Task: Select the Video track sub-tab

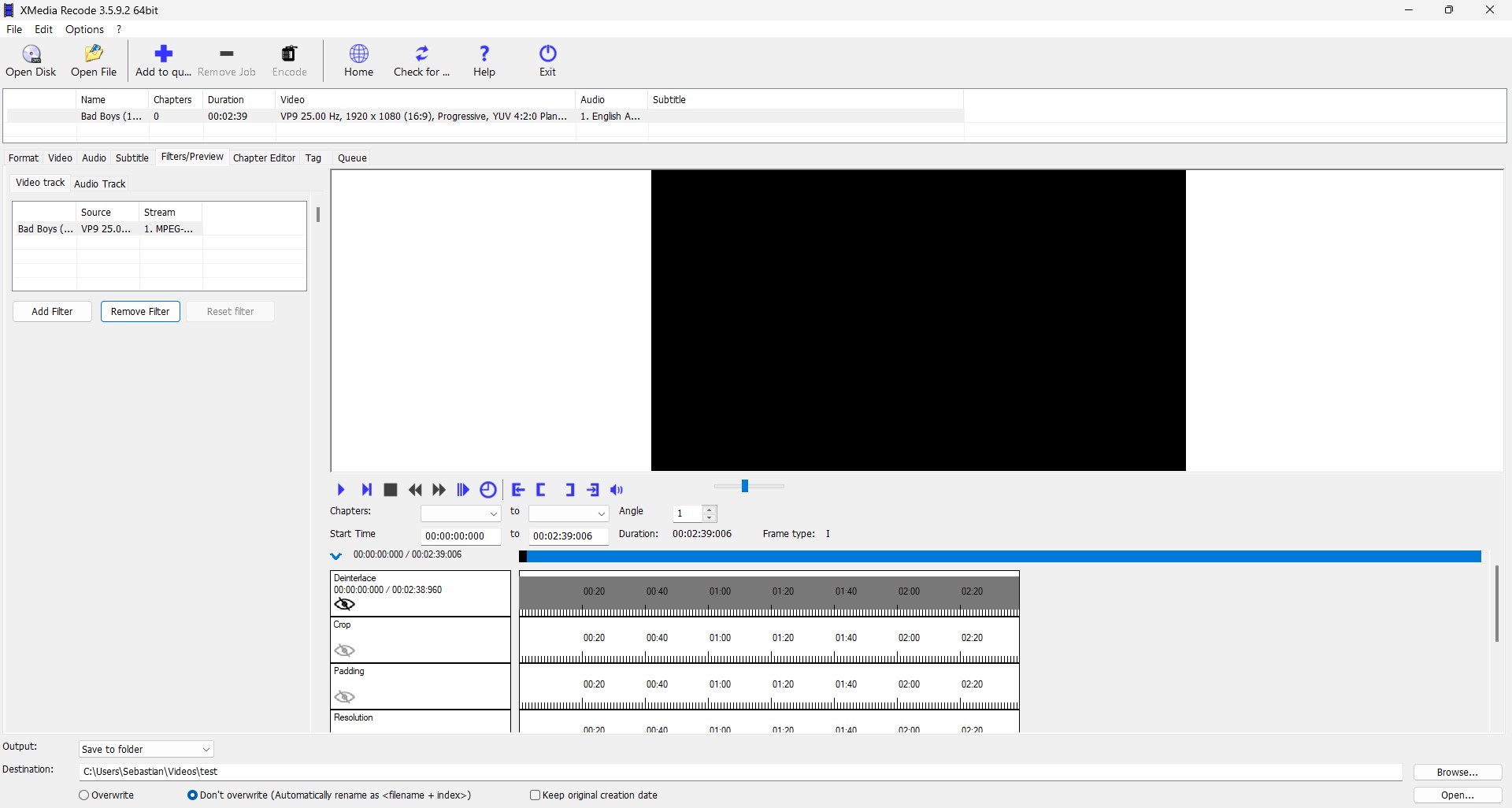Action: [x=40, y=183]
